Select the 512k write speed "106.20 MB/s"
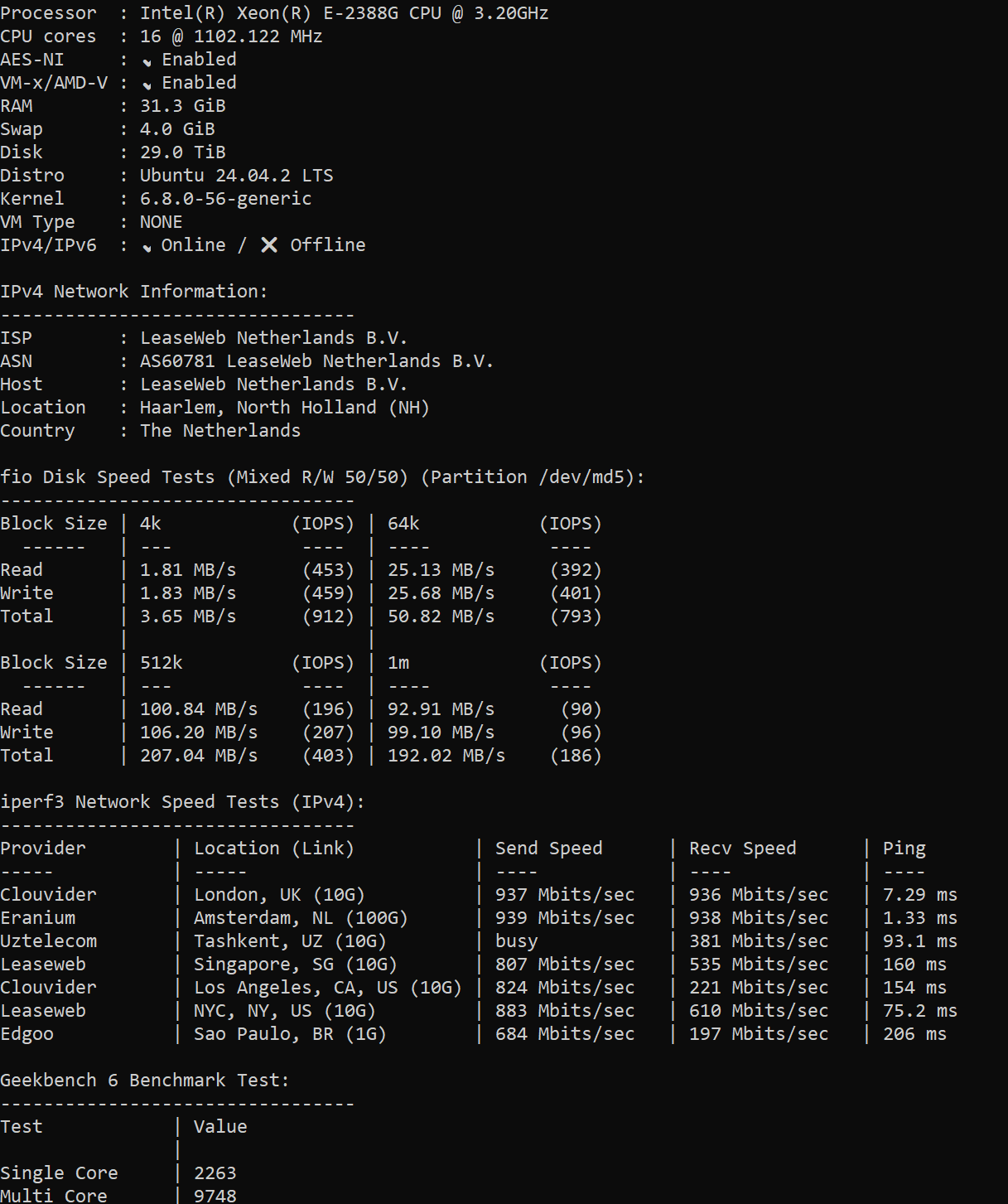 pos(199,733)
